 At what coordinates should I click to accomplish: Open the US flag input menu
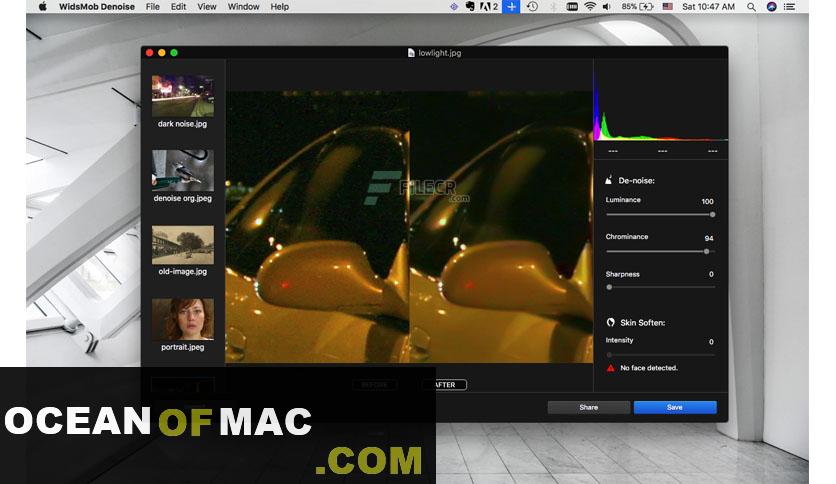tap(668, 6)
